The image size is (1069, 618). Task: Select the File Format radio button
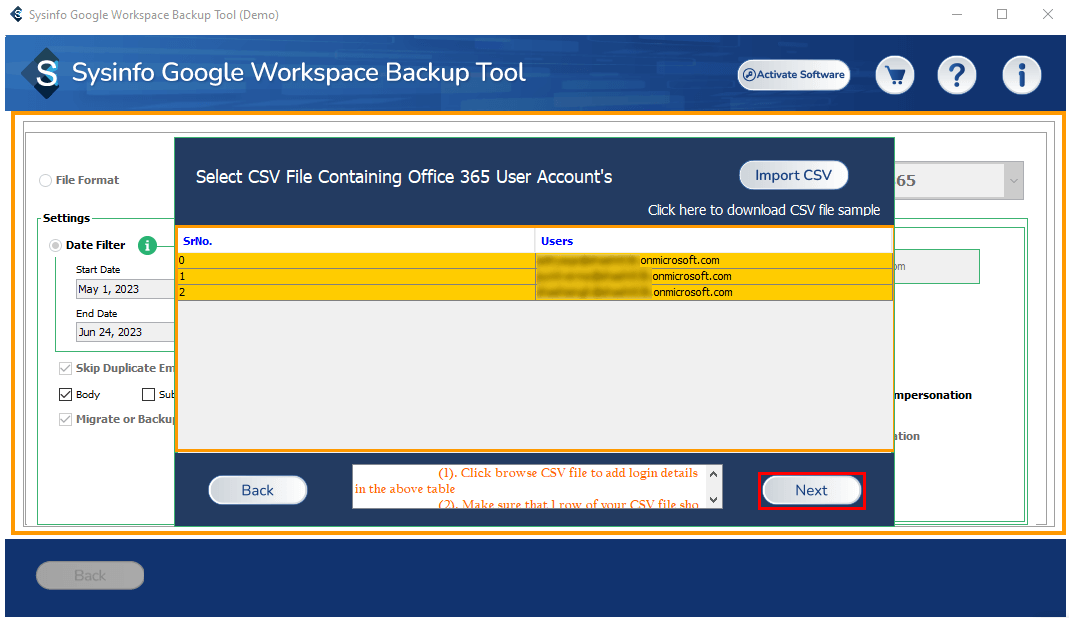(46, 180)
